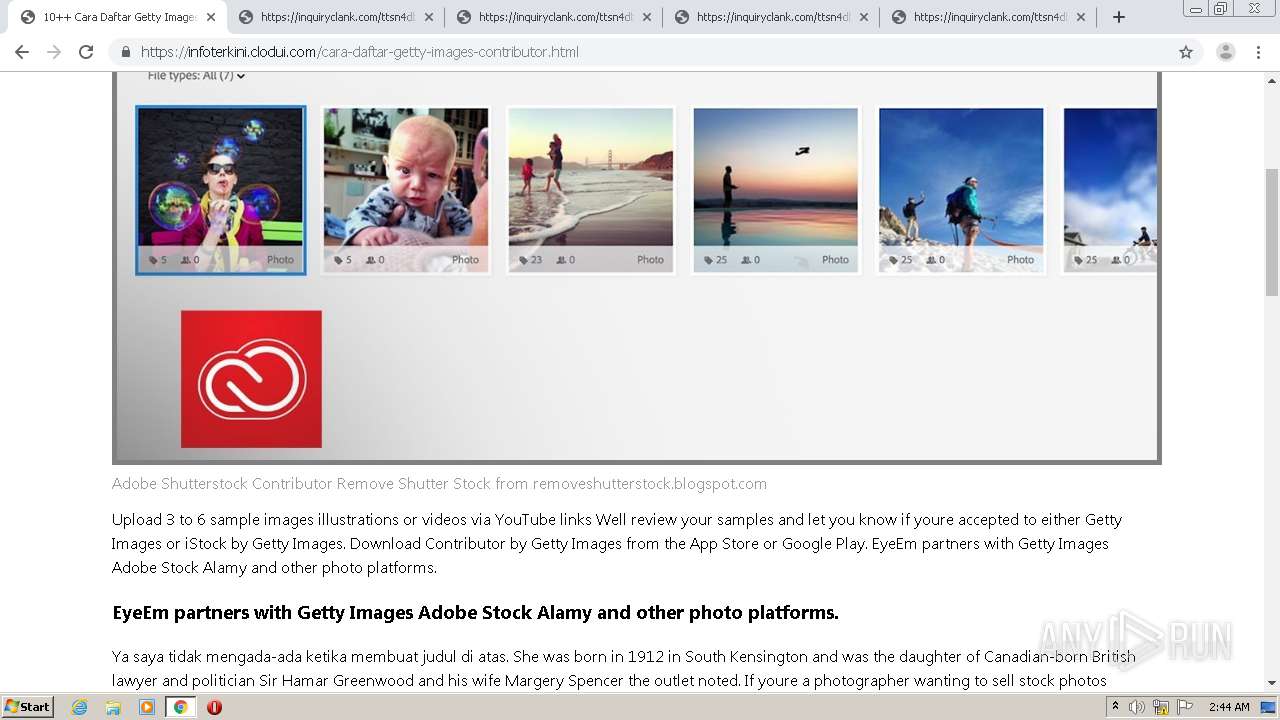The image size is (1280, 720).
Task: Switch to the second tab, inquiryclank.com
Action: [x=336, y=17]
